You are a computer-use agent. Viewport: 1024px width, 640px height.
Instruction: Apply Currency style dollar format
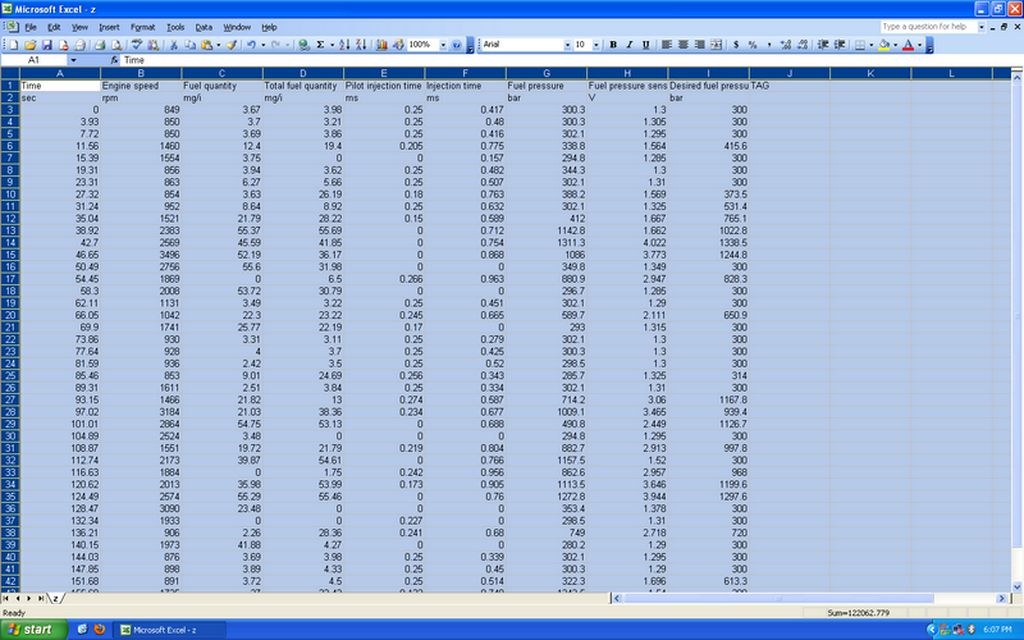[736, 44]
